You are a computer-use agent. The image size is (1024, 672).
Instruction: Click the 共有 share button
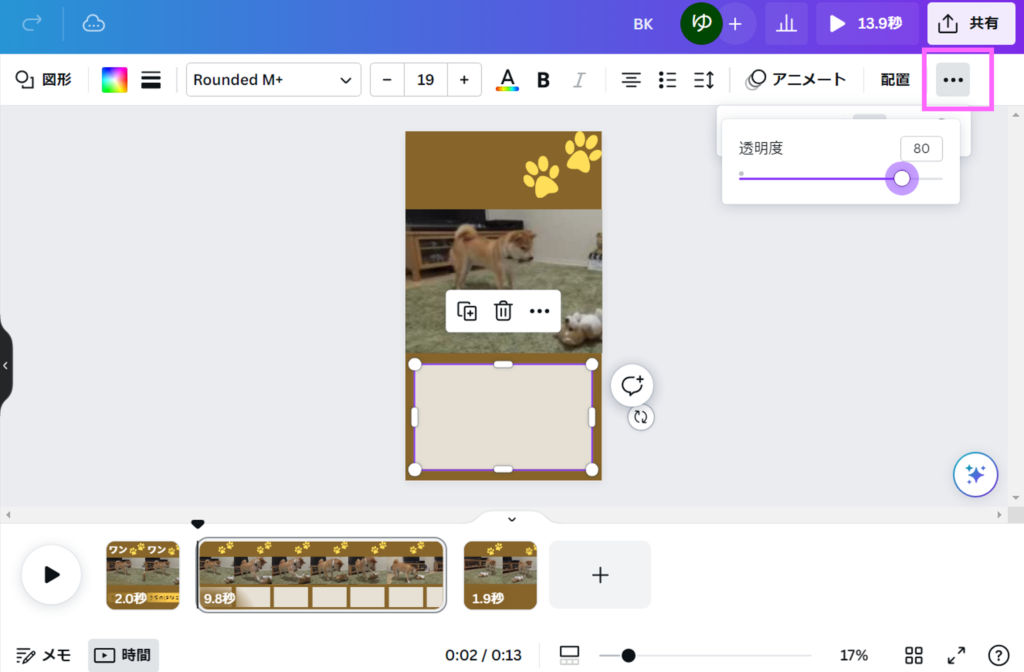pyautogui.click(x=970, y=23)
